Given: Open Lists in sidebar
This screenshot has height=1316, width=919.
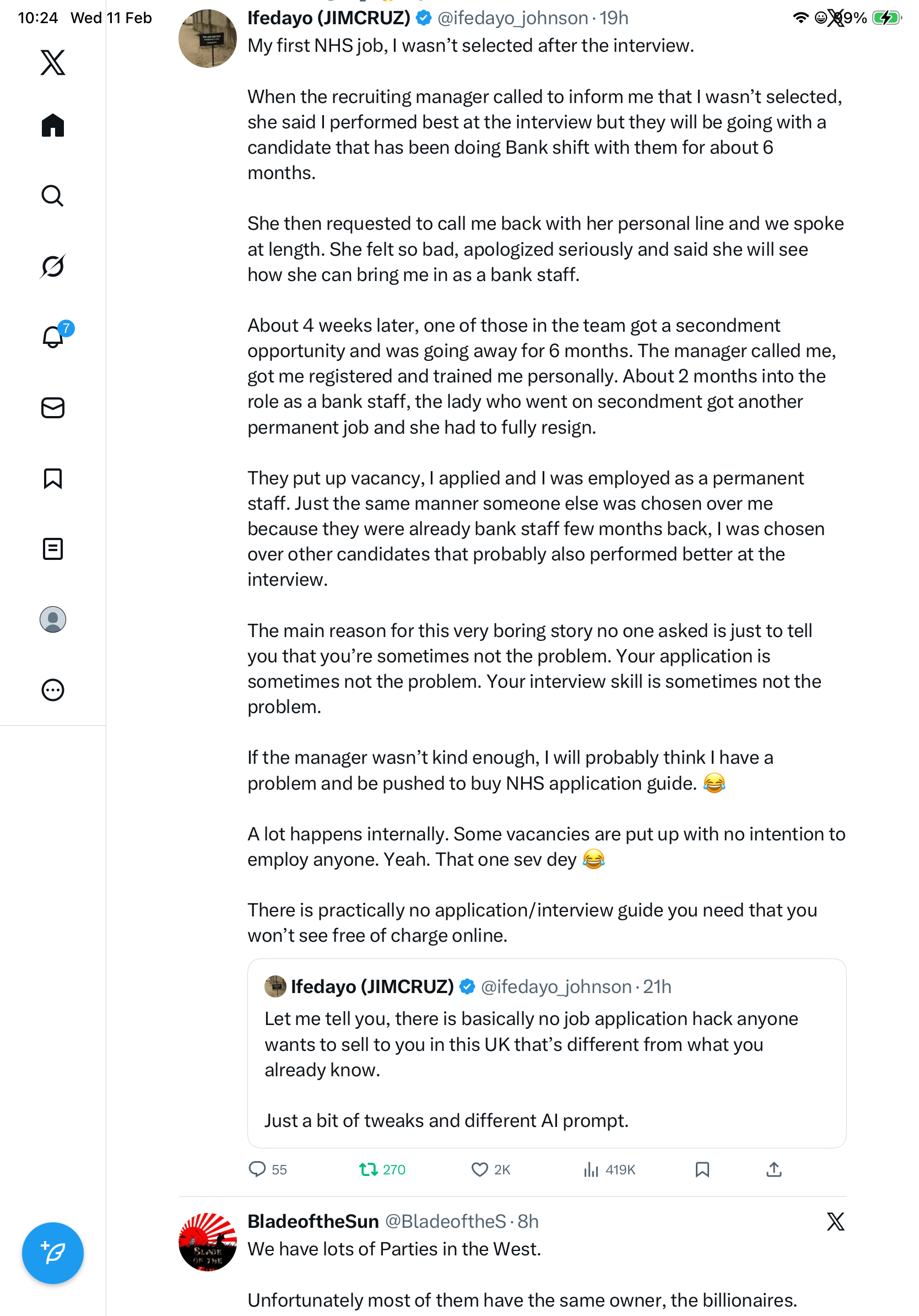Looking at the screenshot, I should pos(53,549).
